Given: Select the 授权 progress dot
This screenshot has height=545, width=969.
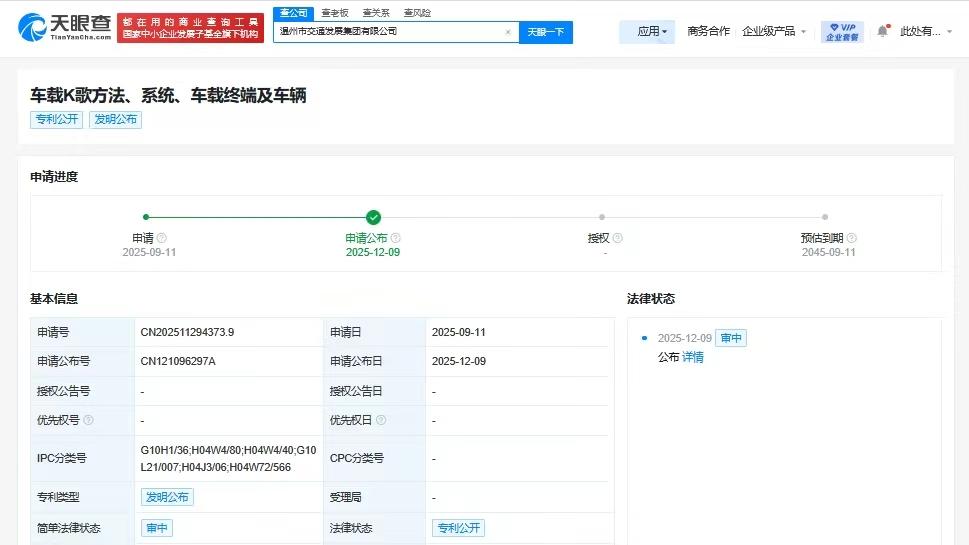Looking at the screenshot, I should (x=602, y=217).
